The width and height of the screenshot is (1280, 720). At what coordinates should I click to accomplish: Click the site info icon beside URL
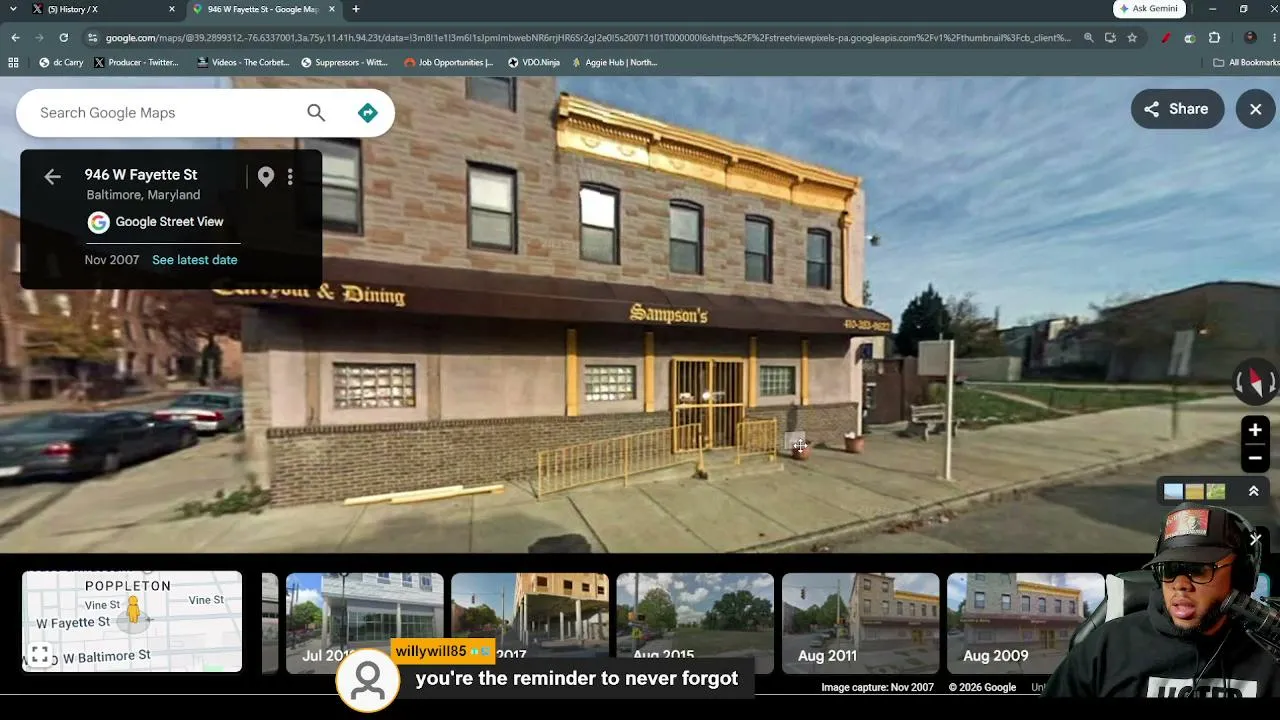coord(93,38)
